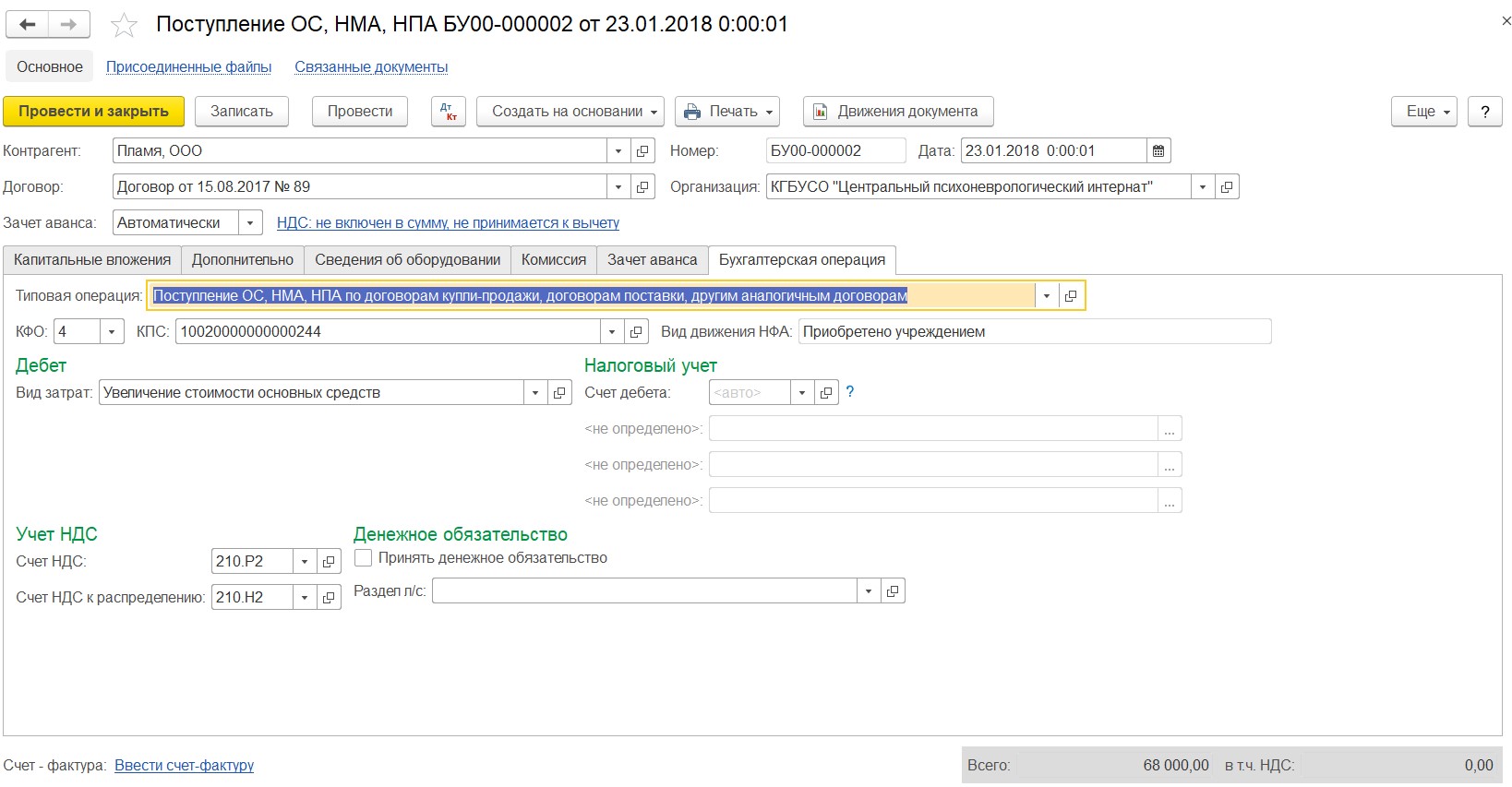
Task: Switch to Сведения об оборудовании tab
Action: [x=407, y=260]
